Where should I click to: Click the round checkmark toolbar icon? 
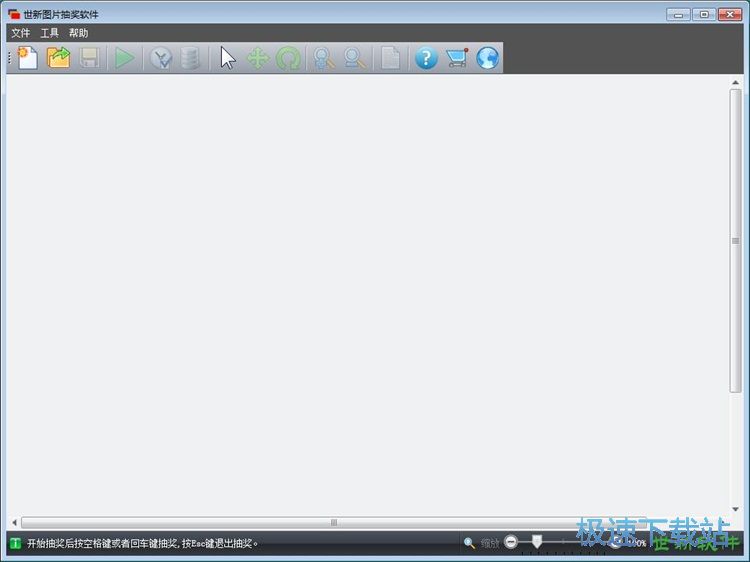(x=161, y=58)
